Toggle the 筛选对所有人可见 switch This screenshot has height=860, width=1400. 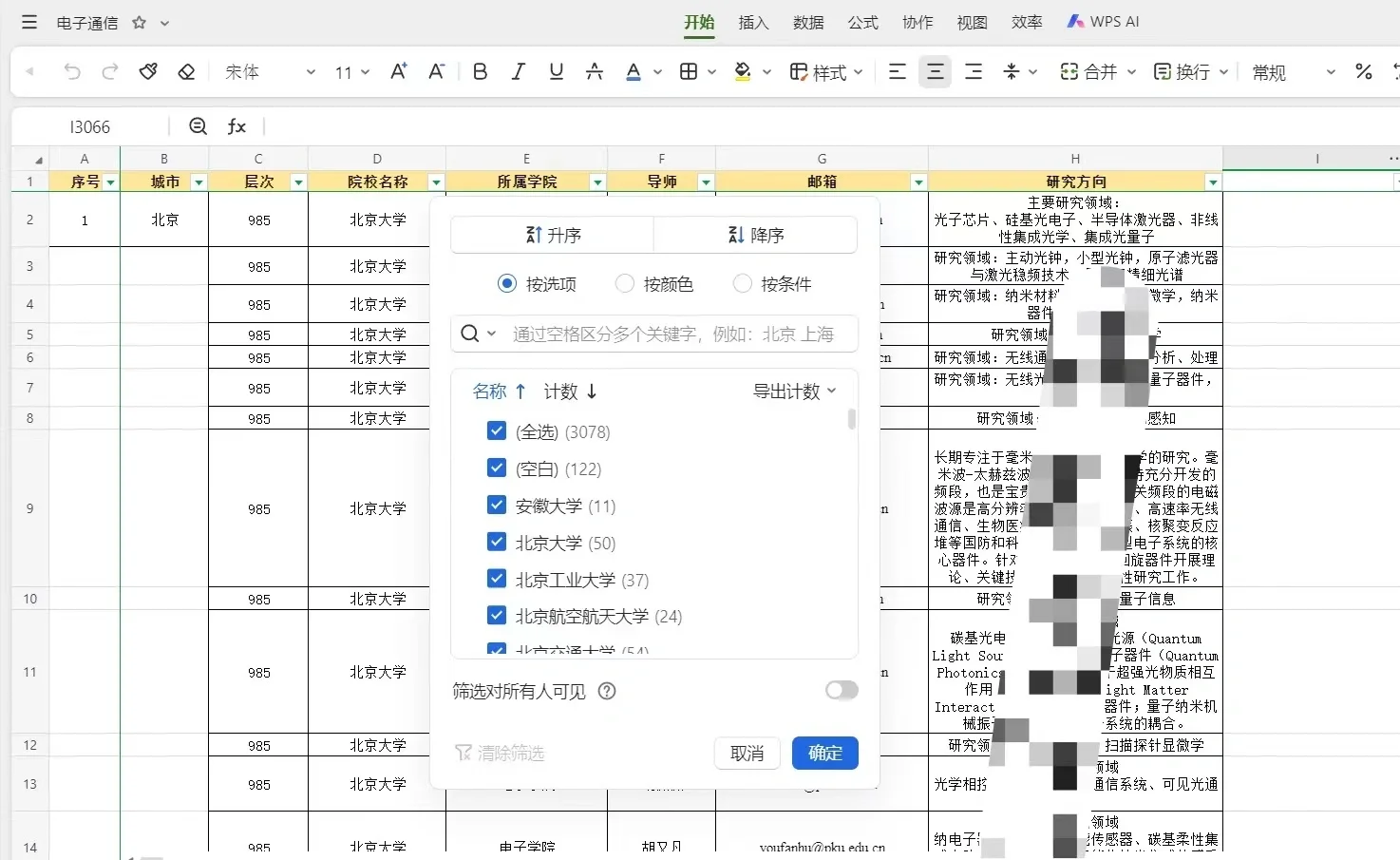click(x=841, y=691)
